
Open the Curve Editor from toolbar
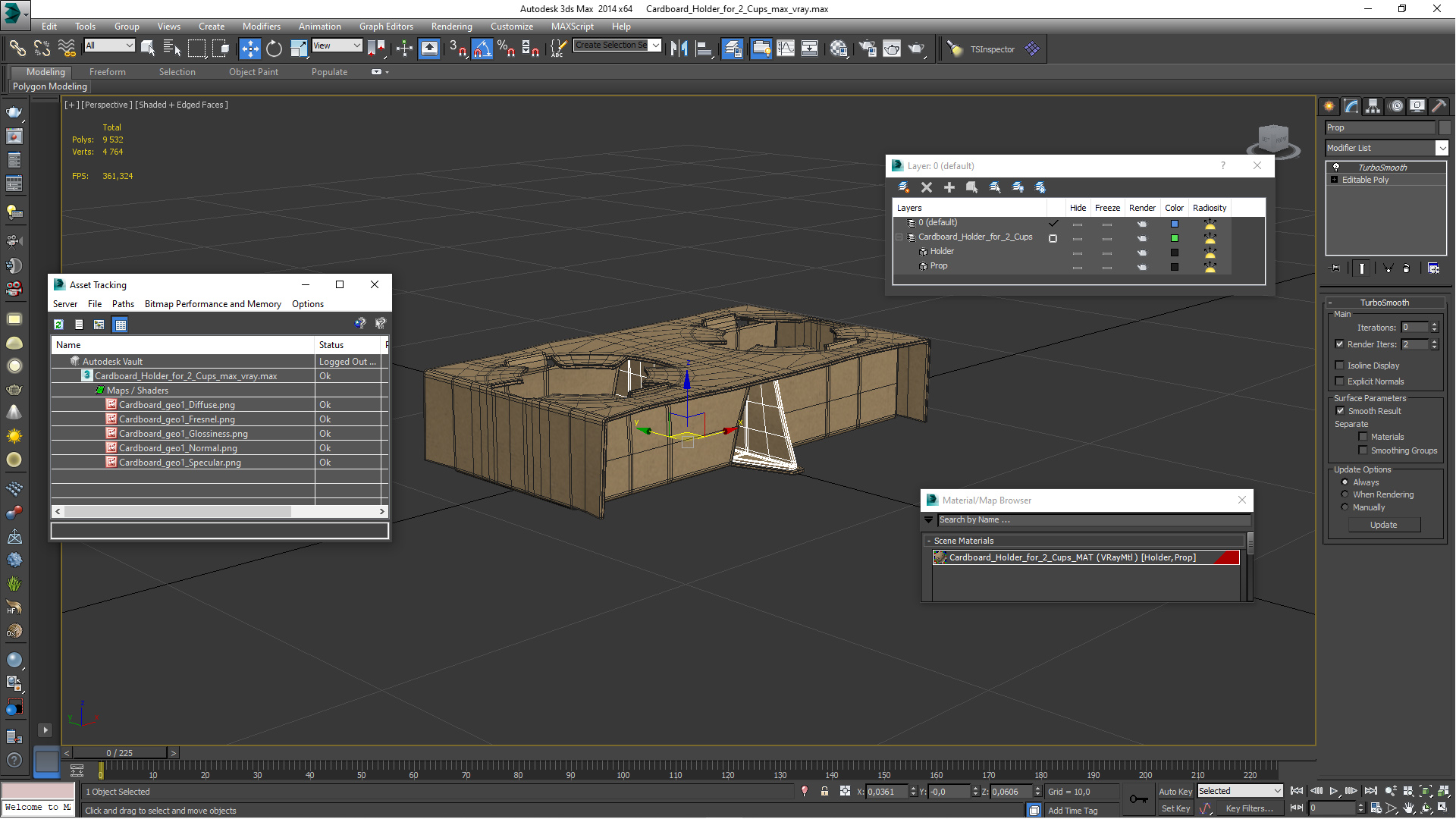786,49
